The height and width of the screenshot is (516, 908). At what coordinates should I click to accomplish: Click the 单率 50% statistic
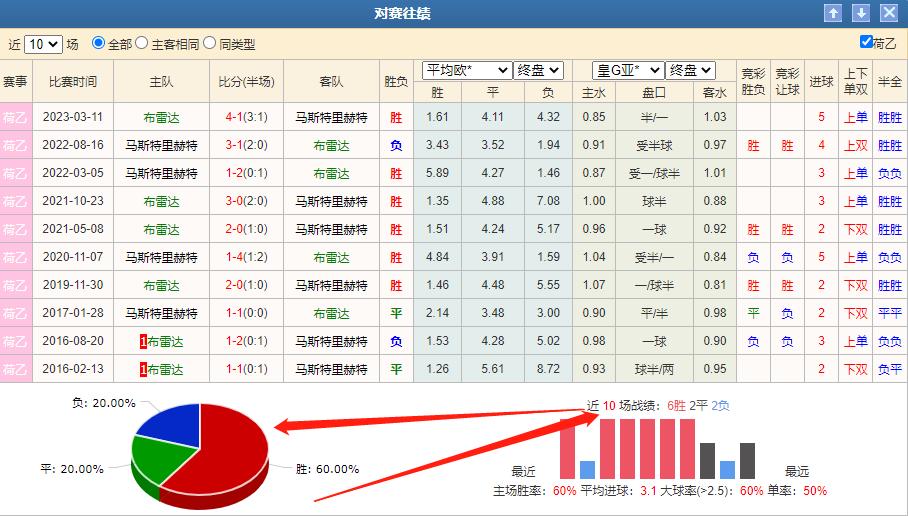point(797,491)
